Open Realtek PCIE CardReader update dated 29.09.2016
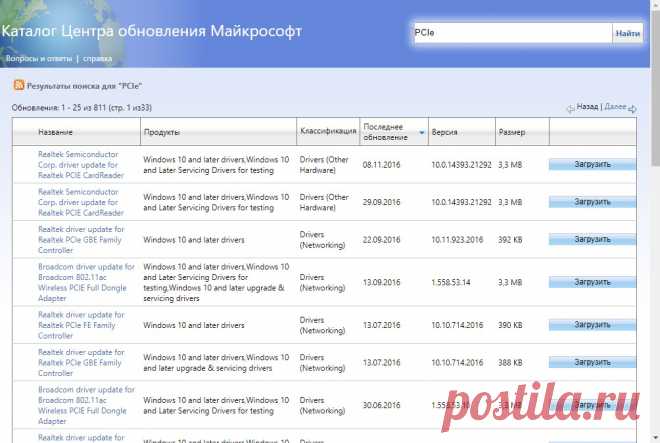 click(81, 202)
